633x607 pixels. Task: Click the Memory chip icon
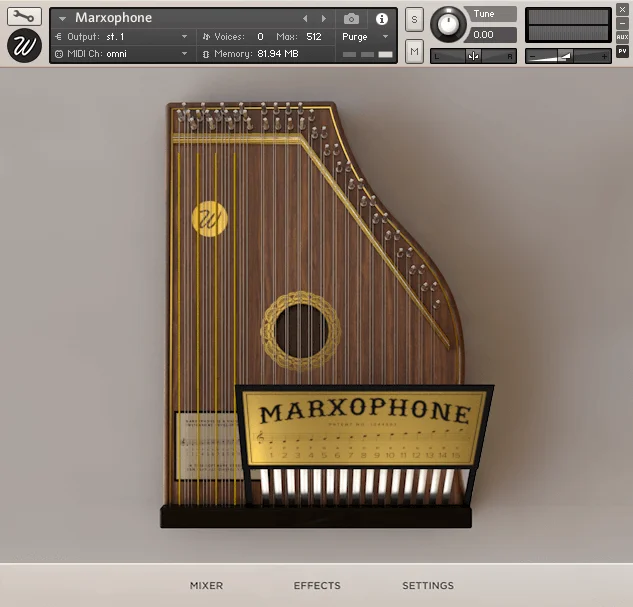click(206, 54)
